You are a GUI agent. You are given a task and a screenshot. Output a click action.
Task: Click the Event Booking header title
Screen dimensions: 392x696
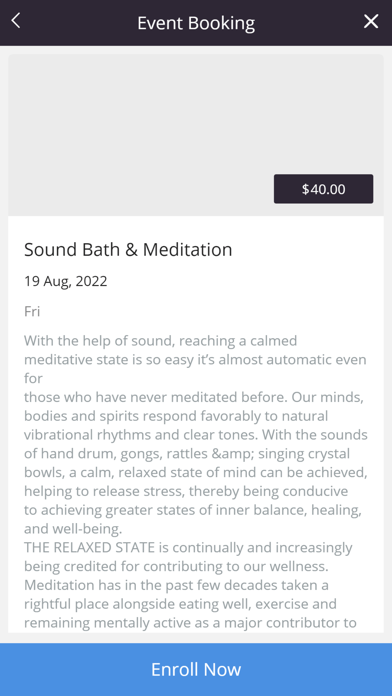pos(196,23)
